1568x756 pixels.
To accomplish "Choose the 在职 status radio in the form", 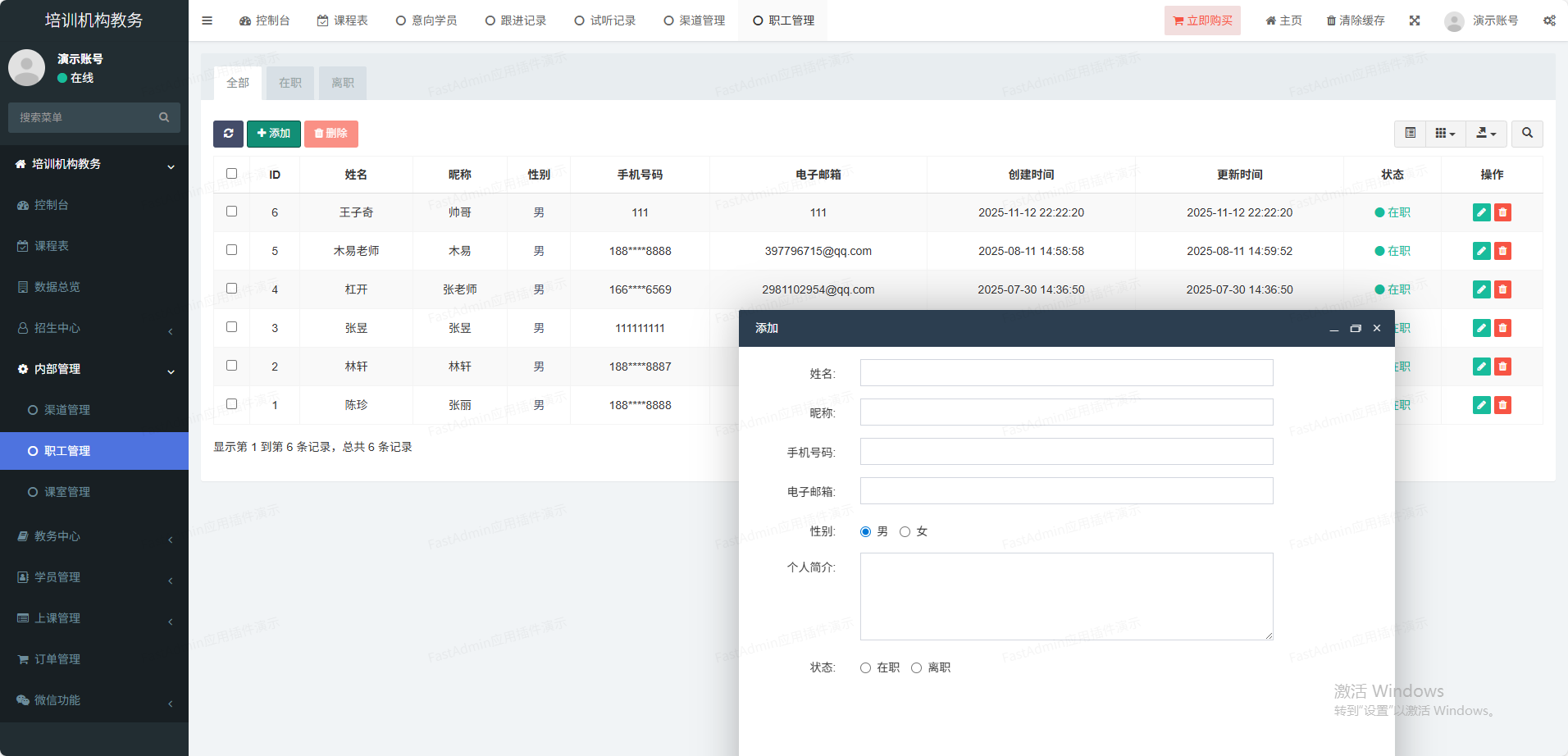I will [865, 668].
